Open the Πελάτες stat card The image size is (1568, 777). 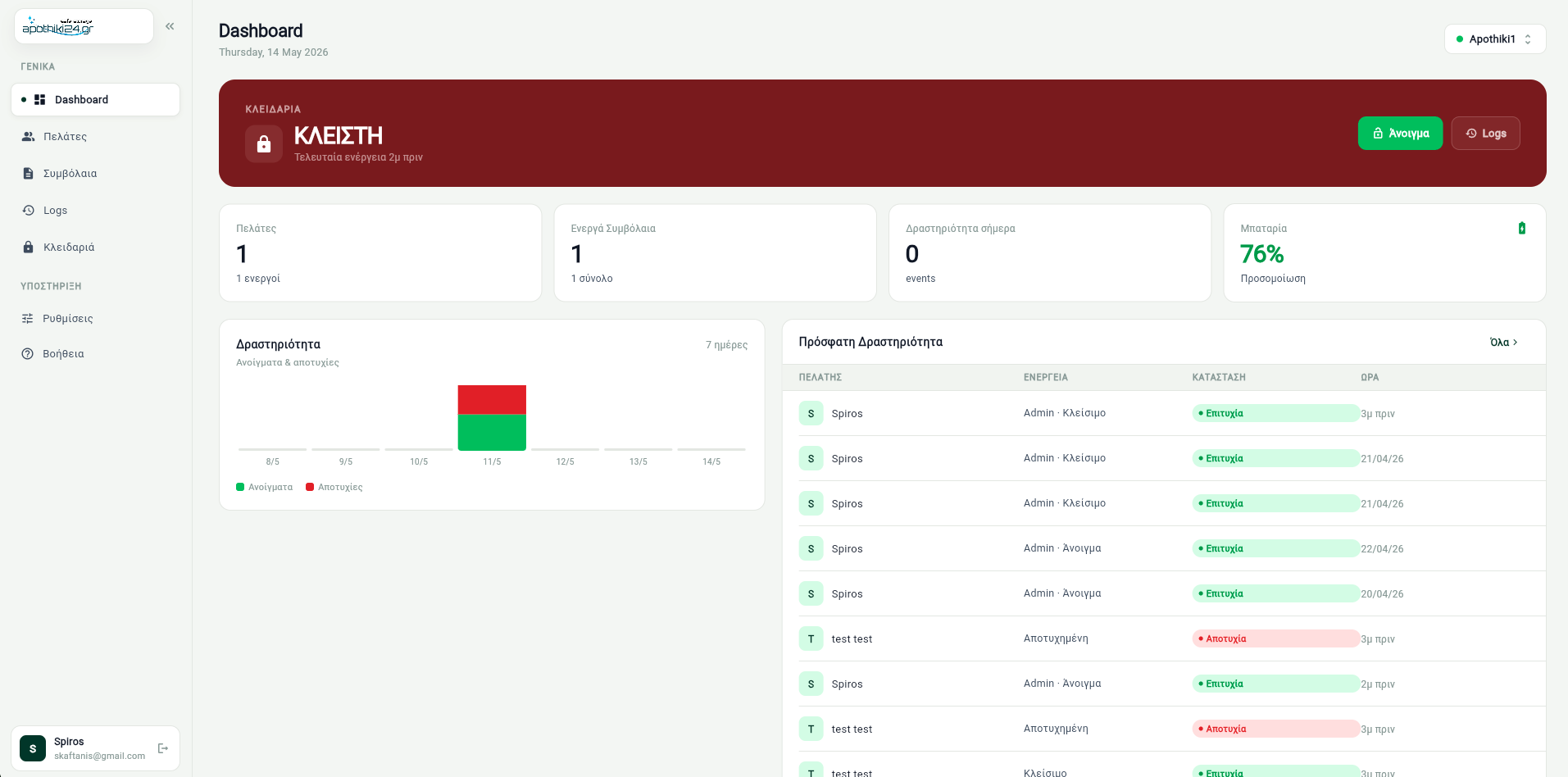(x=380, y=253)
